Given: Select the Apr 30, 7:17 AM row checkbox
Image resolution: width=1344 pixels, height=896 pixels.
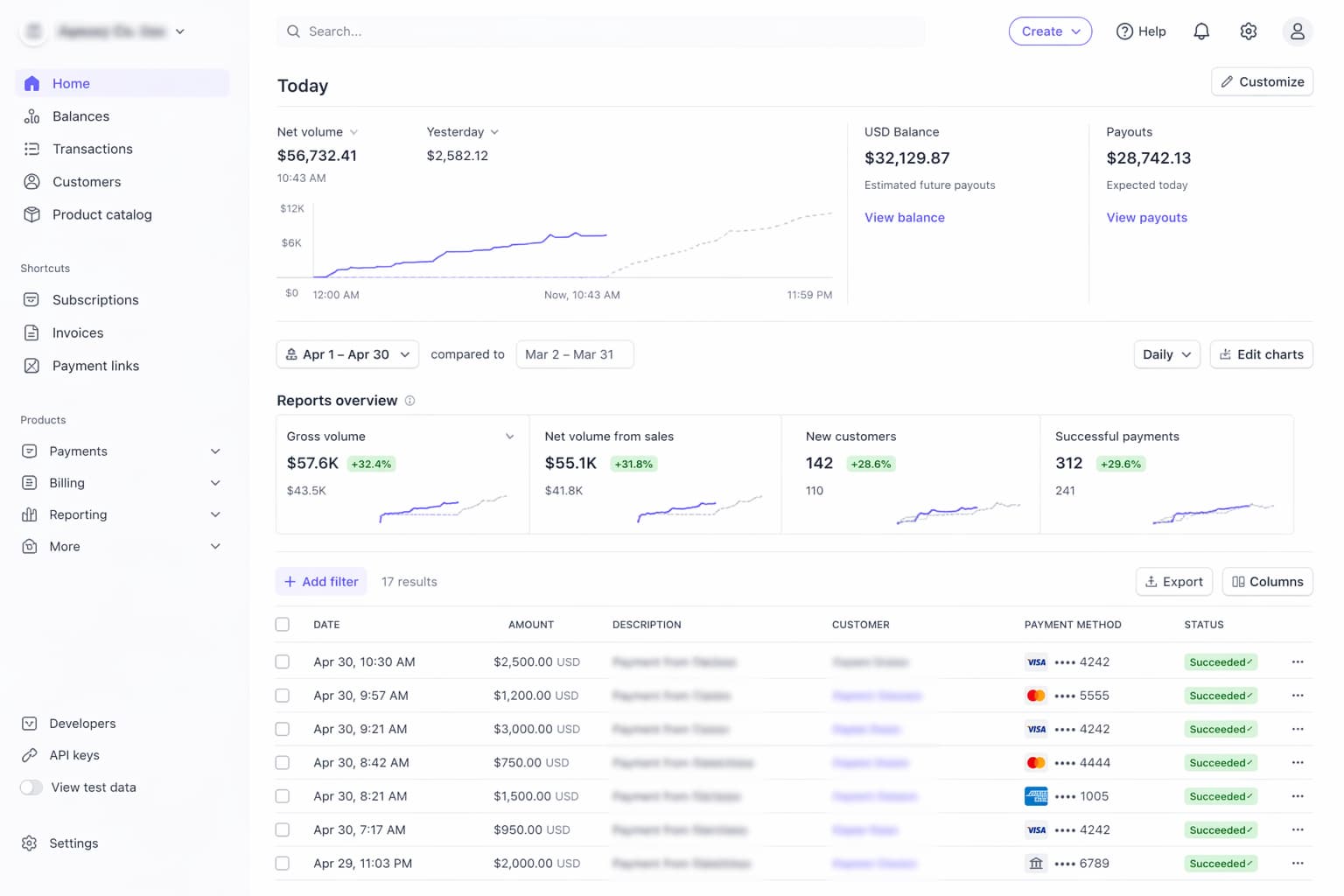Looking at the screenshot, I should click(282, 829).
